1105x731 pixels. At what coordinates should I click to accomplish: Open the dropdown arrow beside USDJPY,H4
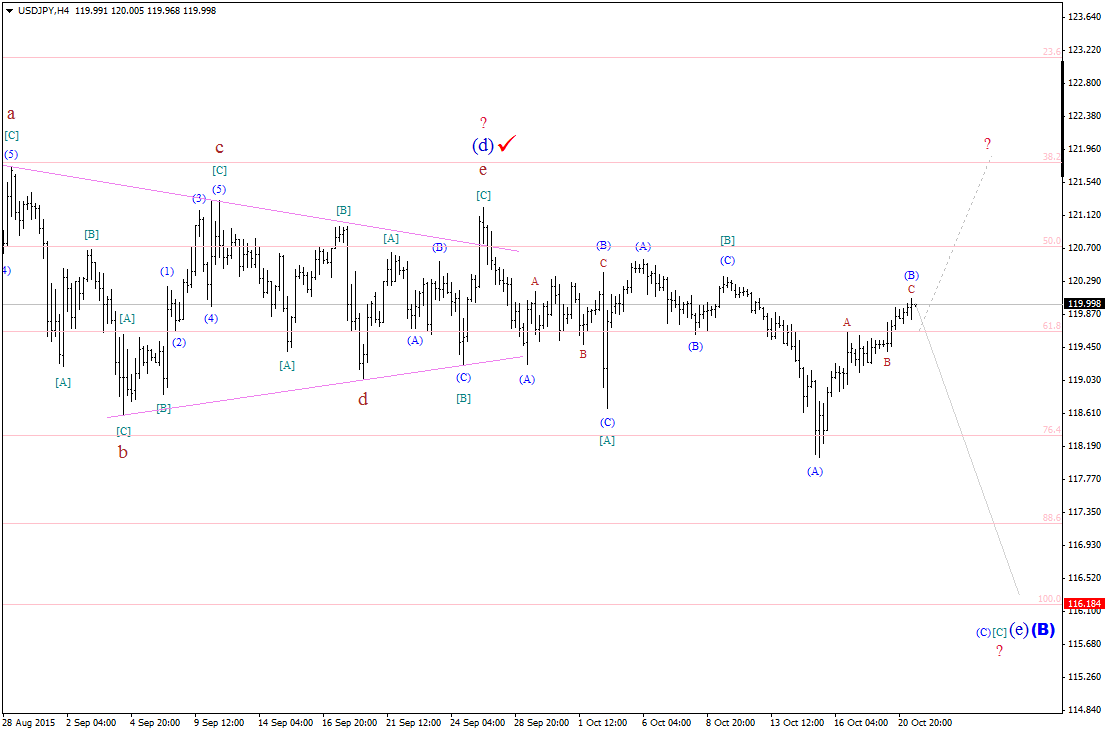pyautogui.click(x=8, y=11)
